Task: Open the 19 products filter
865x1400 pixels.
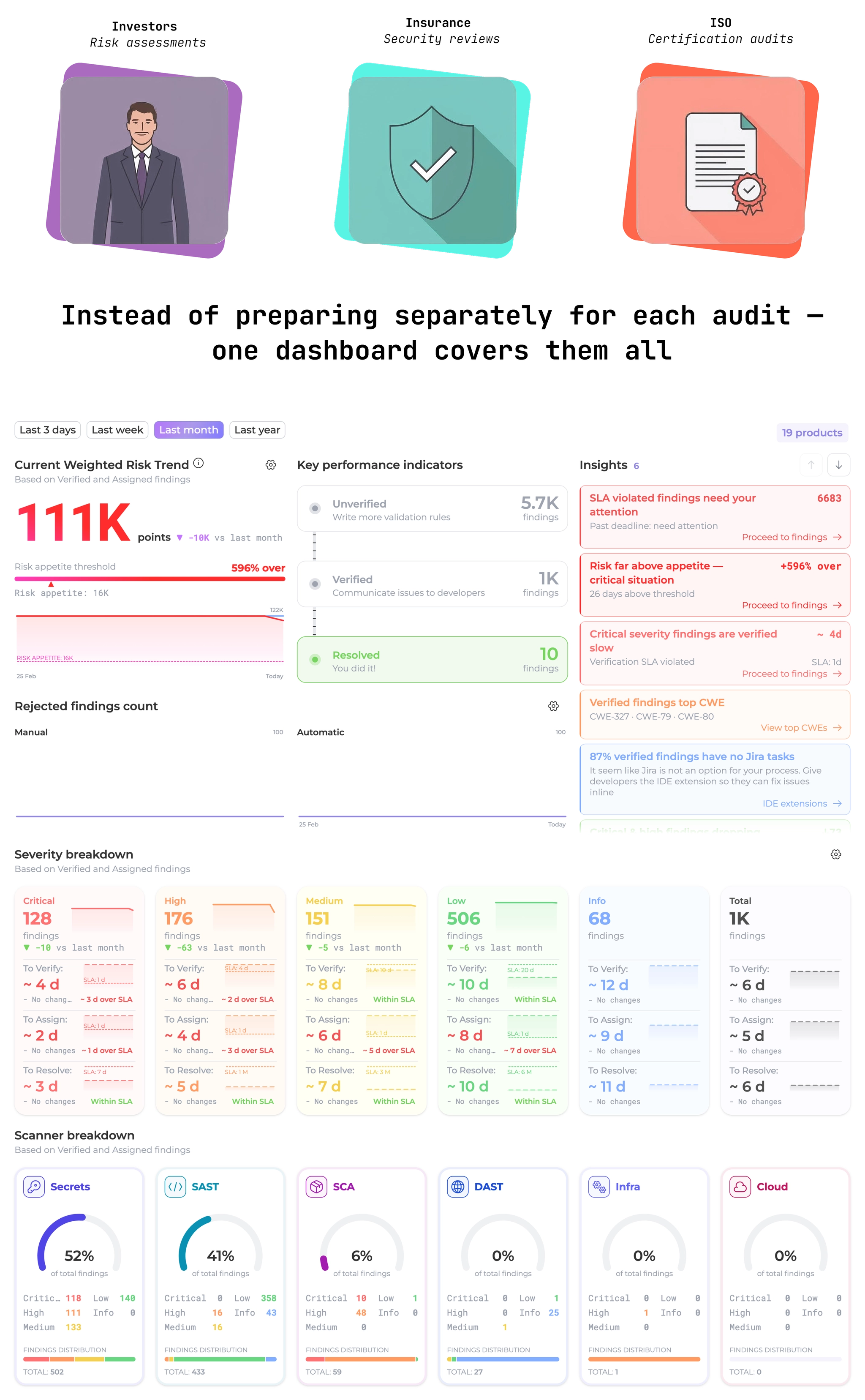Action: point(812,433)
